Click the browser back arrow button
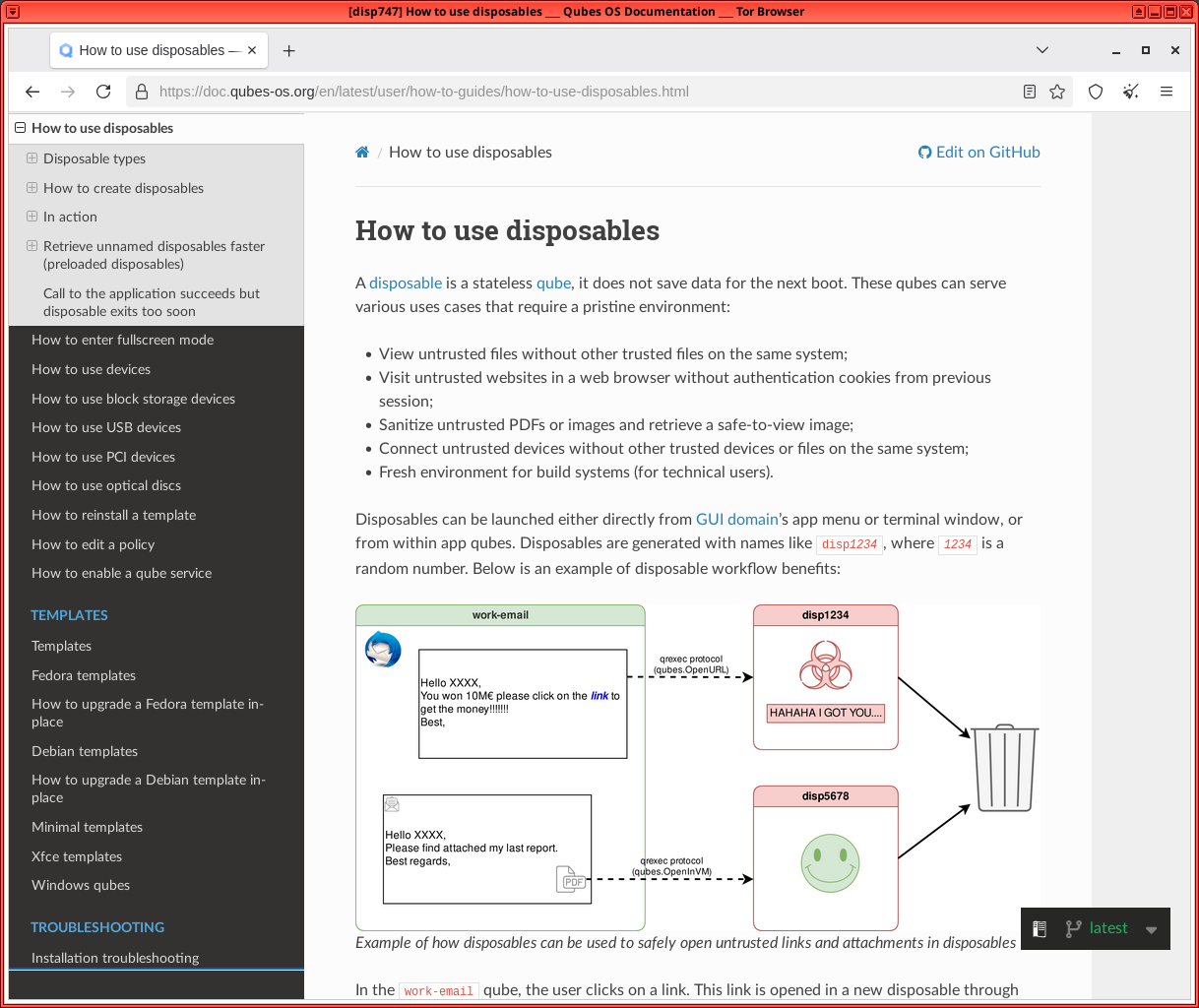This screenshot has height=1008, width=1199. pos(32,92)
